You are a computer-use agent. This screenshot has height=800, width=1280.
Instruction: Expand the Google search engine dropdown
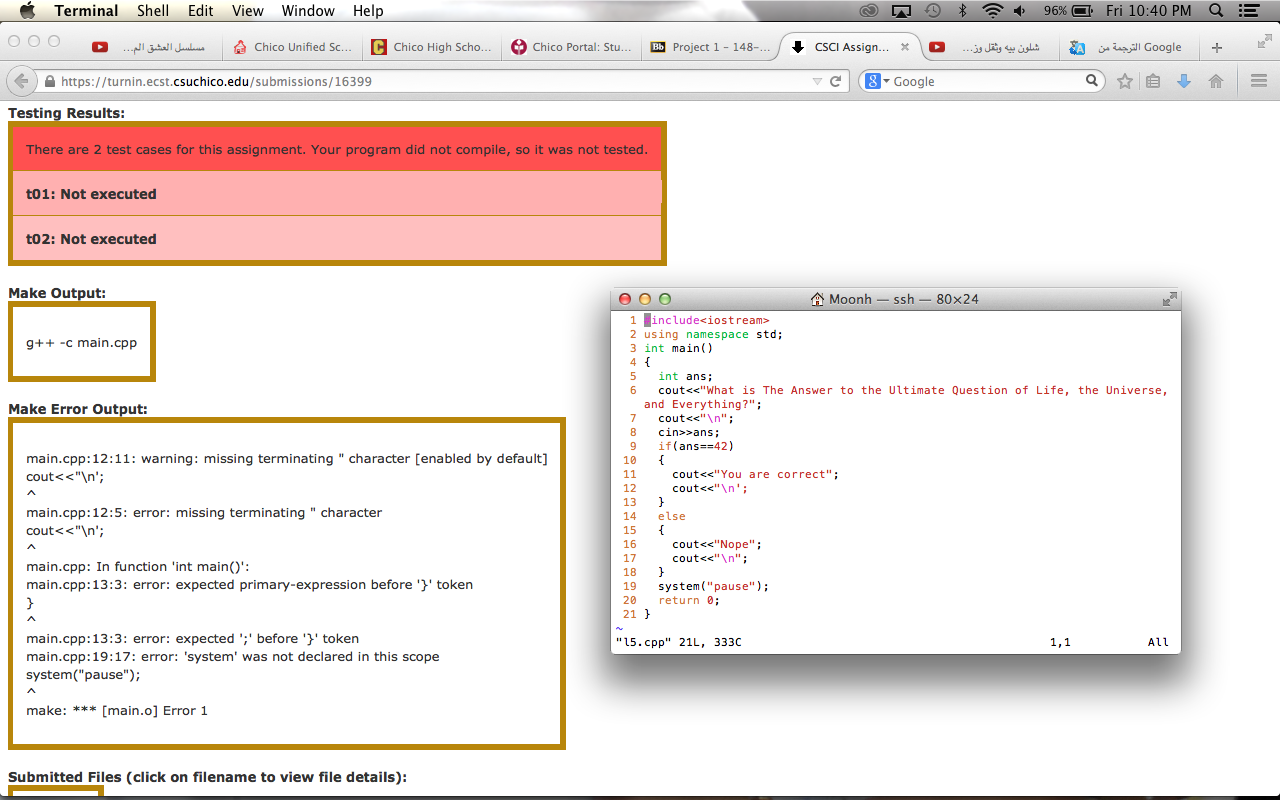875,81
